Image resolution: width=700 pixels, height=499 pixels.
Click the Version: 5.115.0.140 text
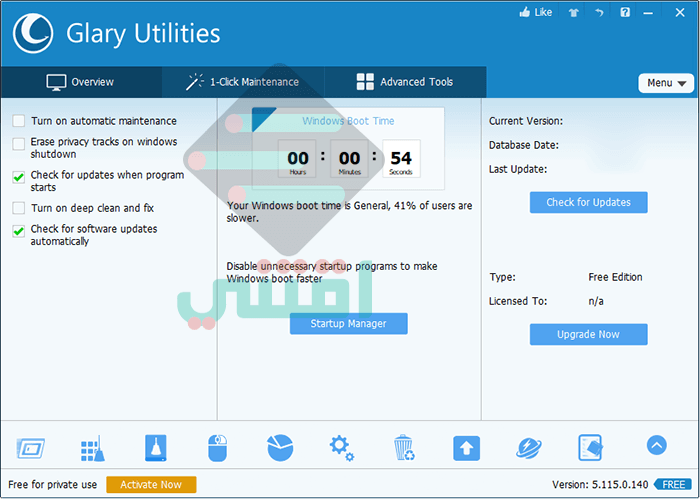(600, 484)
